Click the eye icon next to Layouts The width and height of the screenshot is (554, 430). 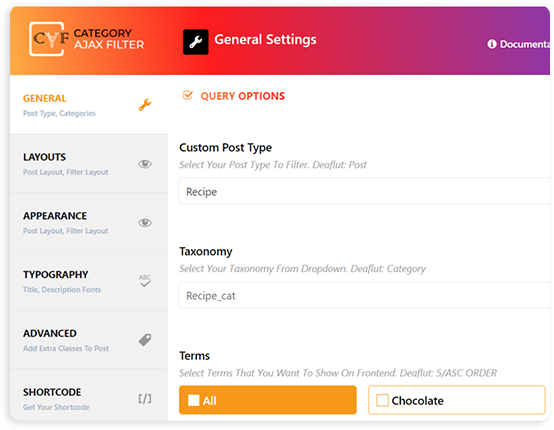click(145, 164)
